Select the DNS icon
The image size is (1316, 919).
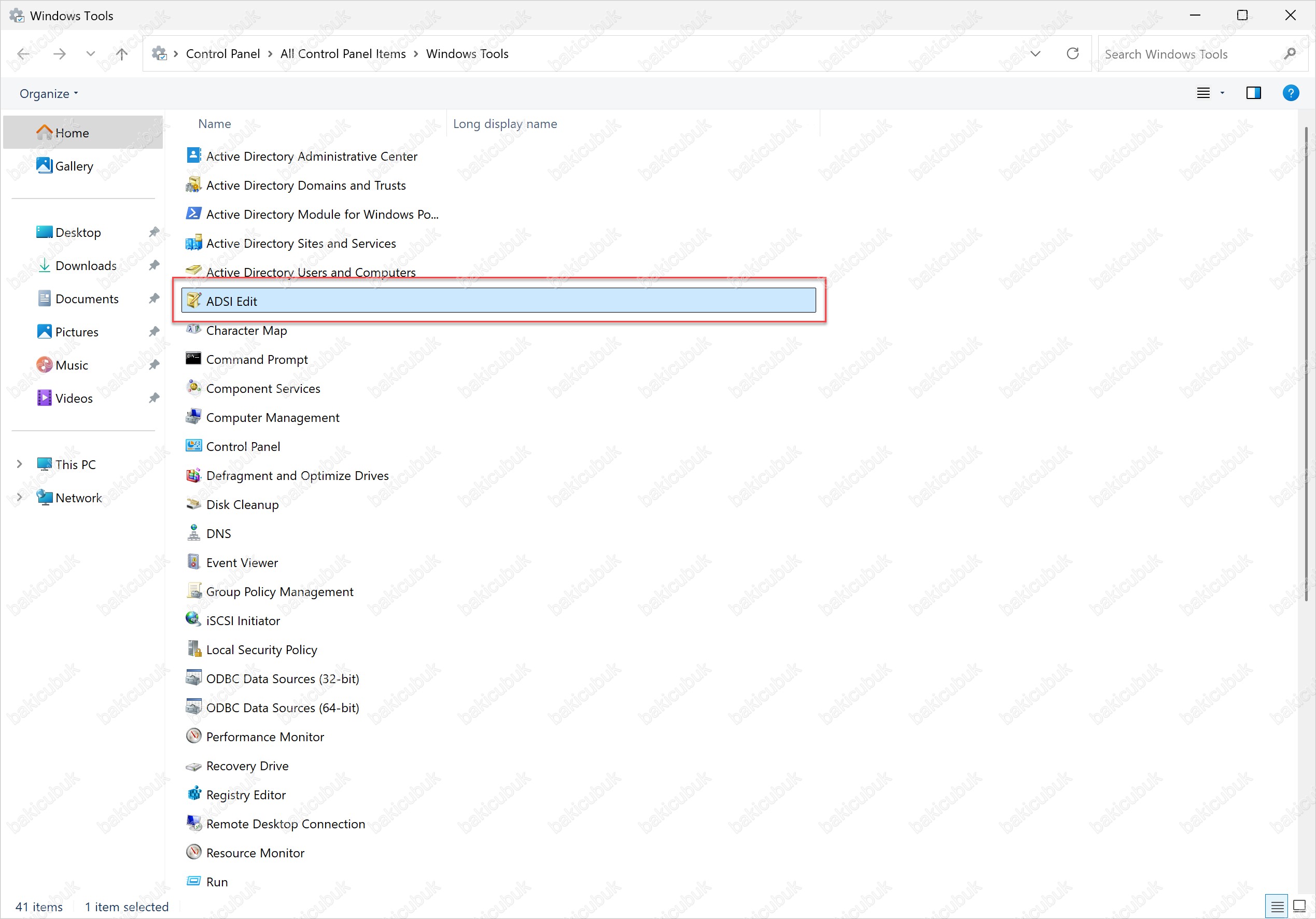click(194, 533)
